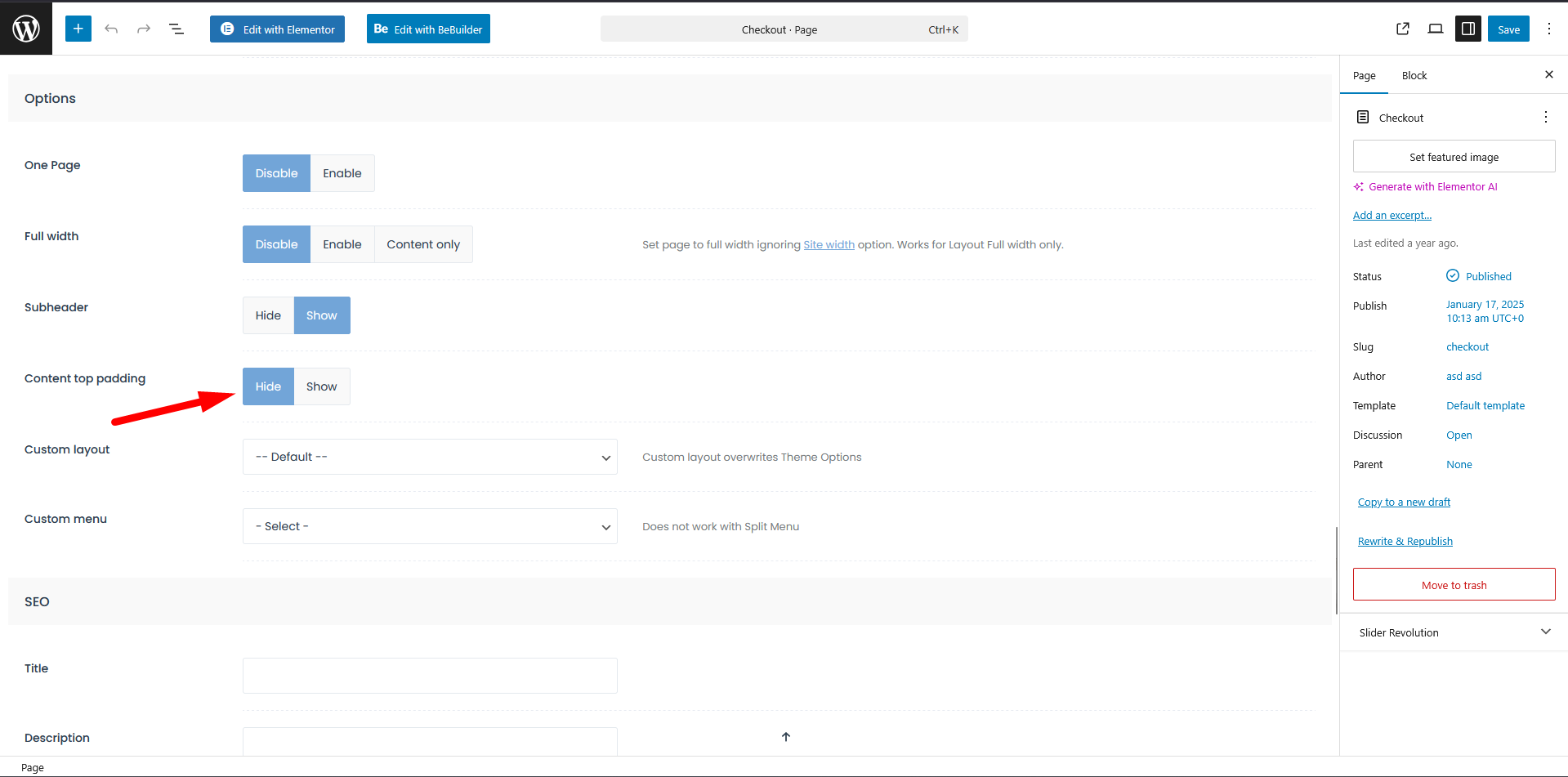Open the block inserter plus button
This screenshot has width=1568, height=777.
[x=78, y=29]
